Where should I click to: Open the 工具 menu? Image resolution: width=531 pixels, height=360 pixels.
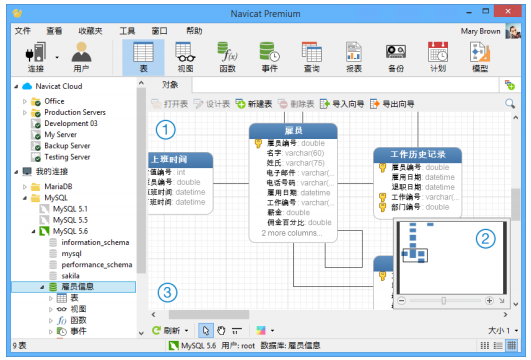pyautogui.click(x=127, y=31)
